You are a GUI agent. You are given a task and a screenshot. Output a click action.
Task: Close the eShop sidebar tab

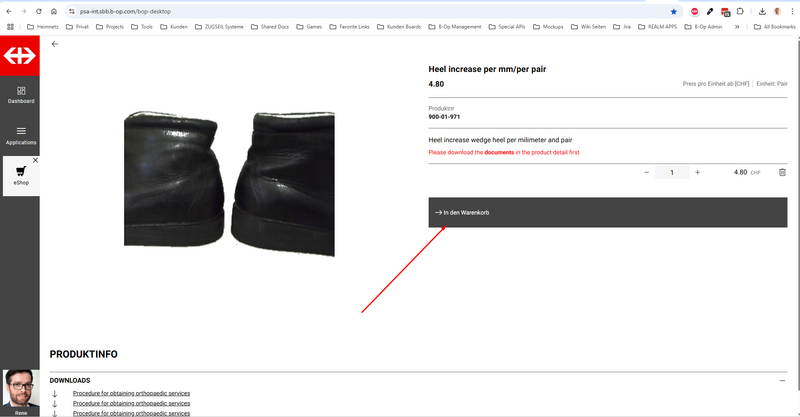pyautogui.click(x=35, y=160)
